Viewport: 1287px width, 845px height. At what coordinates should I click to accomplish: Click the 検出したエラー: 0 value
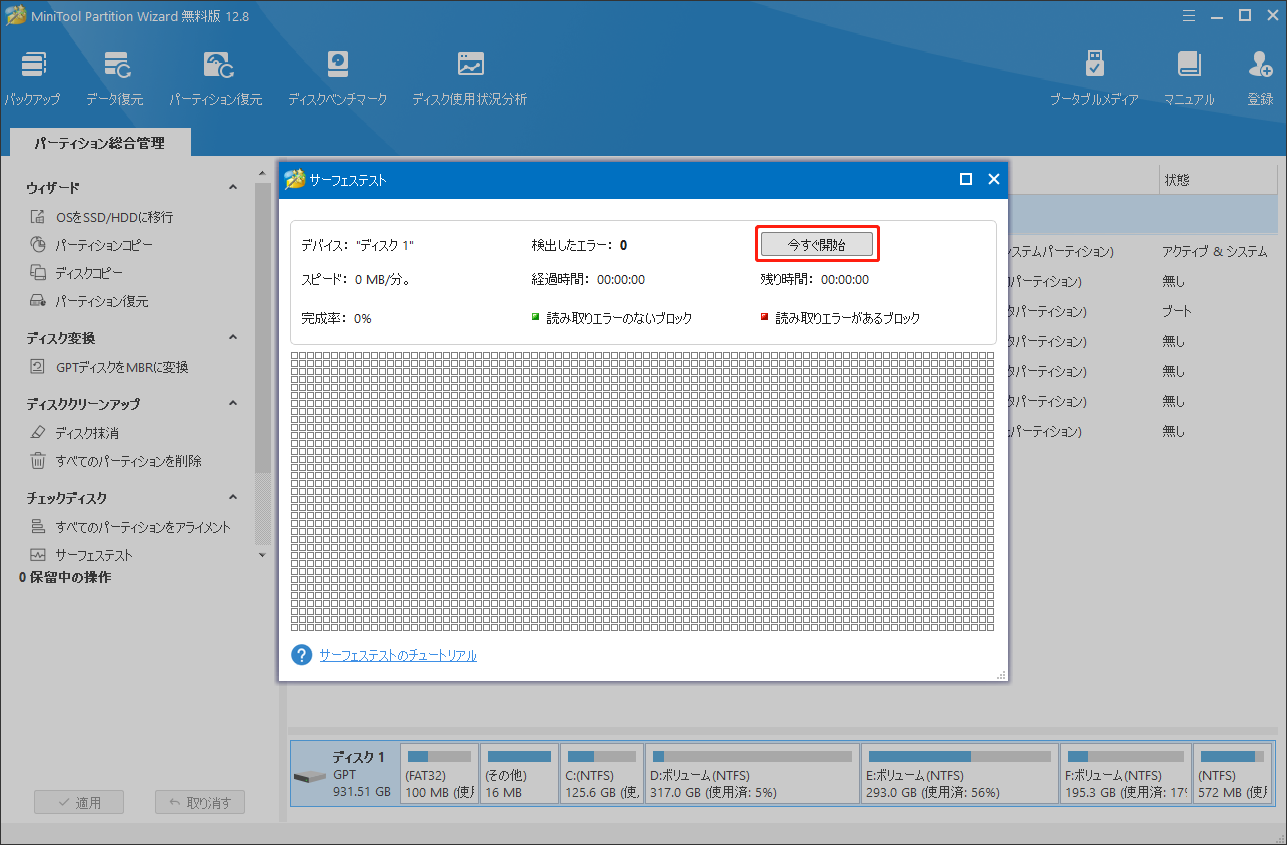coord(579,245)
